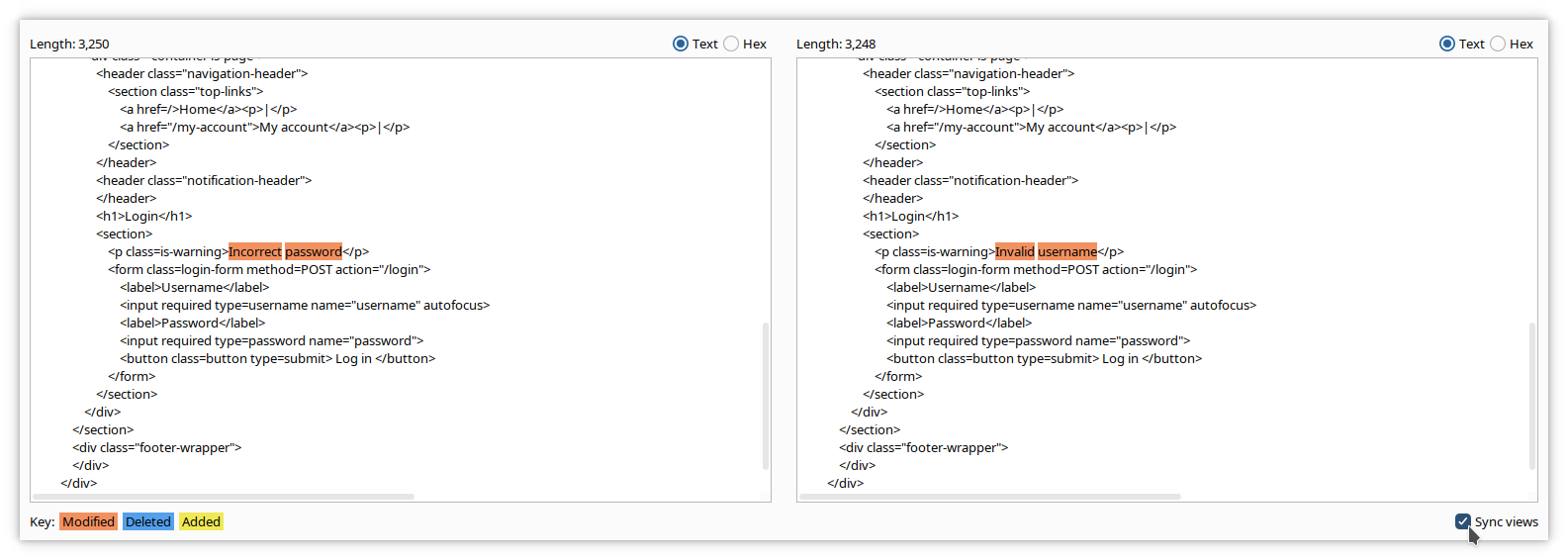1568x560 pixels.
Task: Click the right pane vertical scrollbar
Action: coord(1532,396)
